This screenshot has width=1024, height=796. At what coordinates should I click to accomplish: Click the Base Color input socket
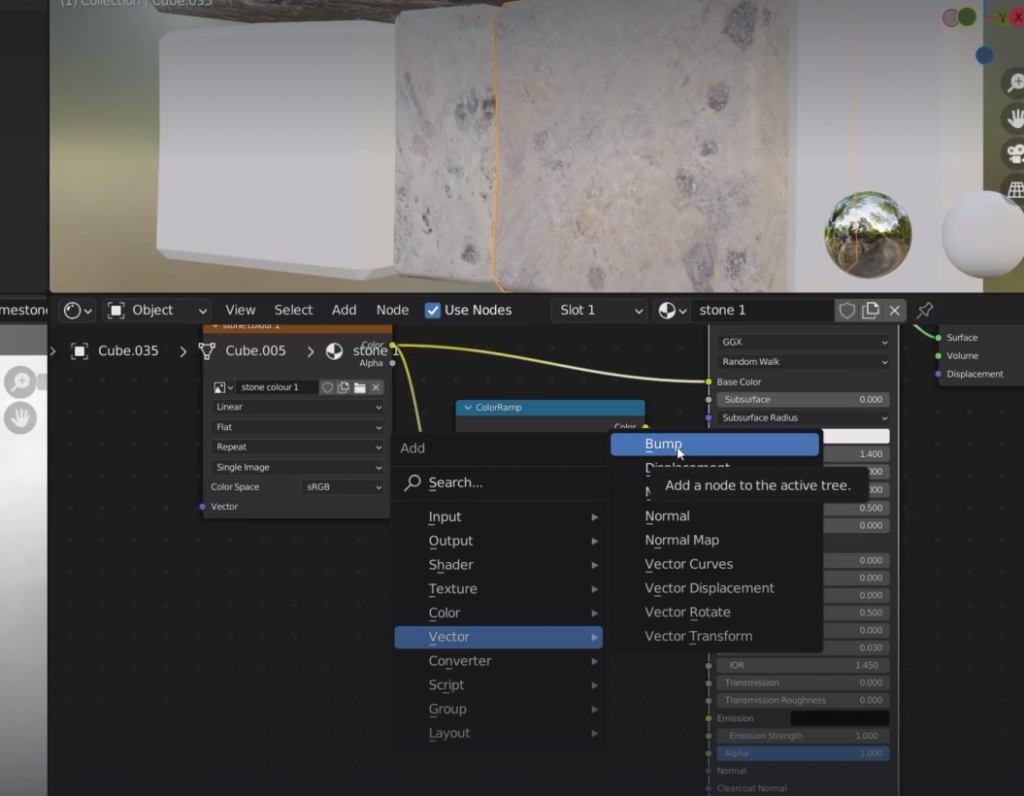(709, 382)
